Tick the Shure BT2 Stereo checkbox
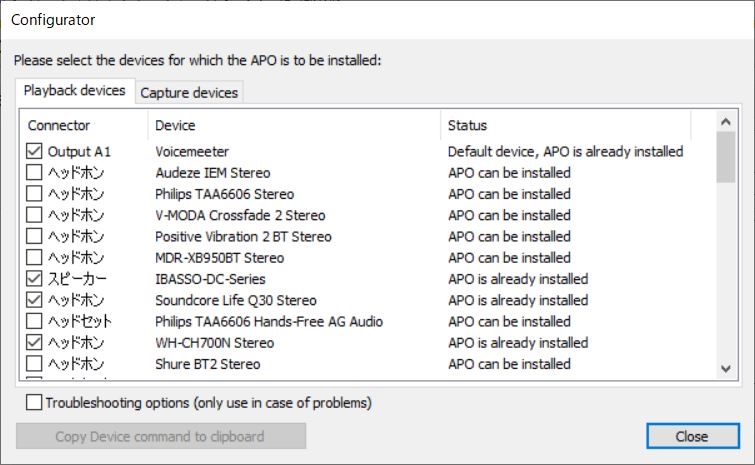The image size is (755, 465). 34,364
